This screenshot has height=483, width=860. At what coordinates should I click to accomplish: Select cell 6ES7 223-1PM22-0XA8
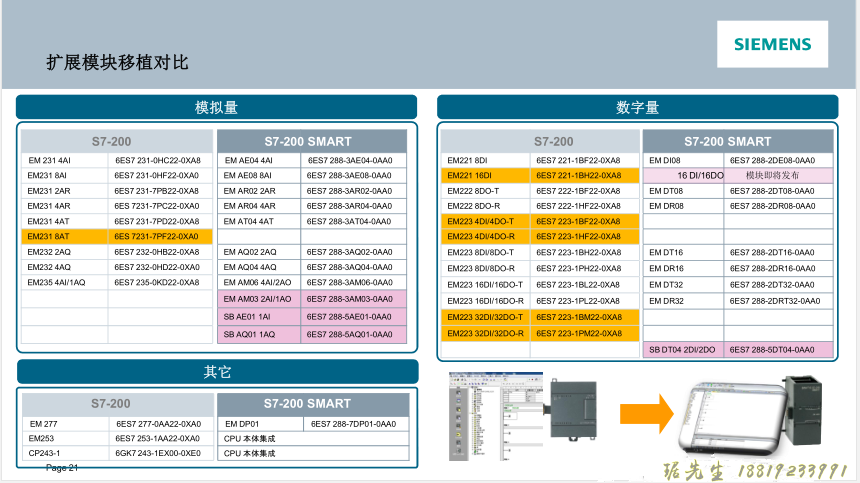(585, 333)
